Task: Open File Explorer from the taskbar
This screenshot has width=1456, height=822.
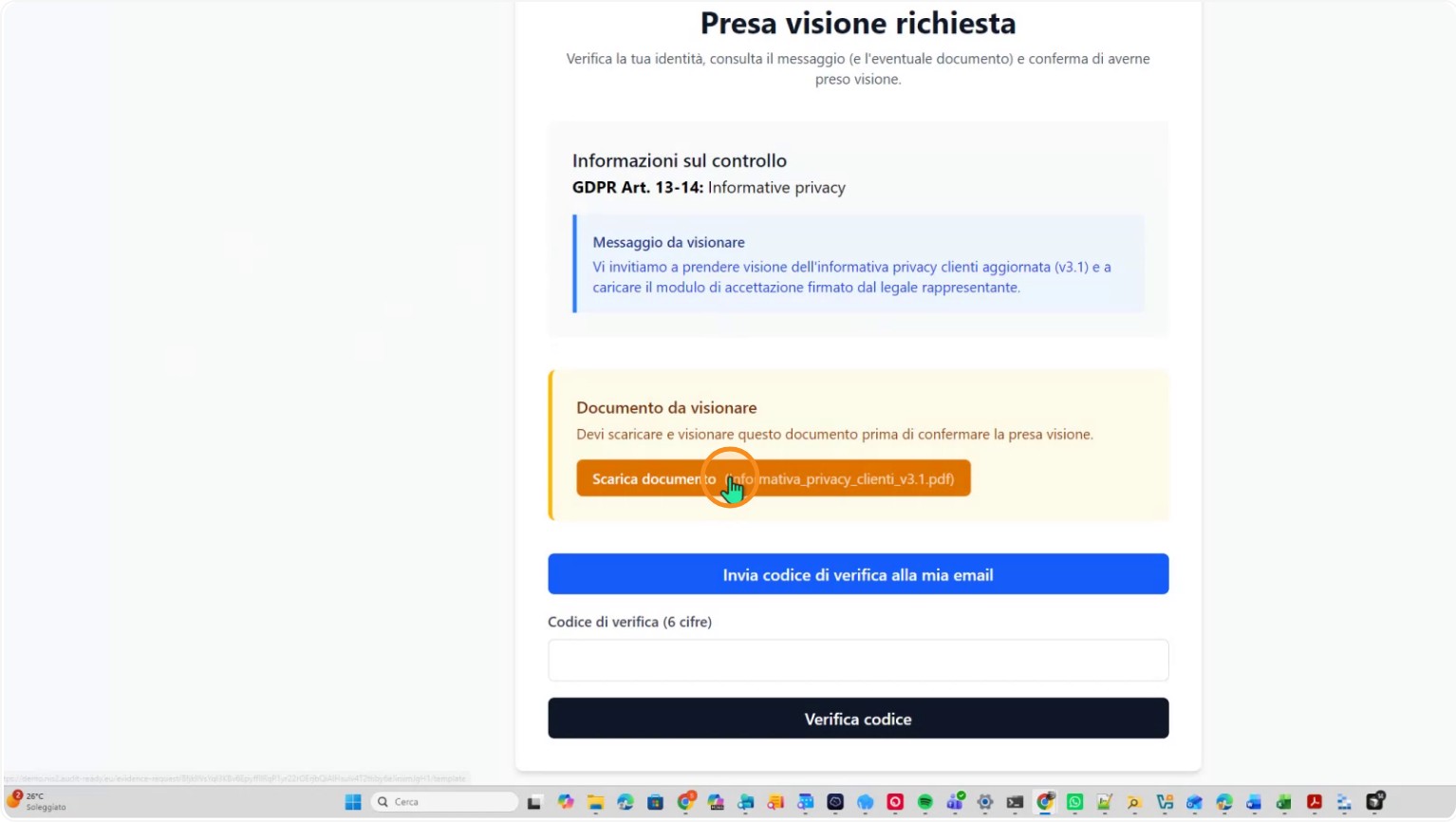Action: (595, 802)
